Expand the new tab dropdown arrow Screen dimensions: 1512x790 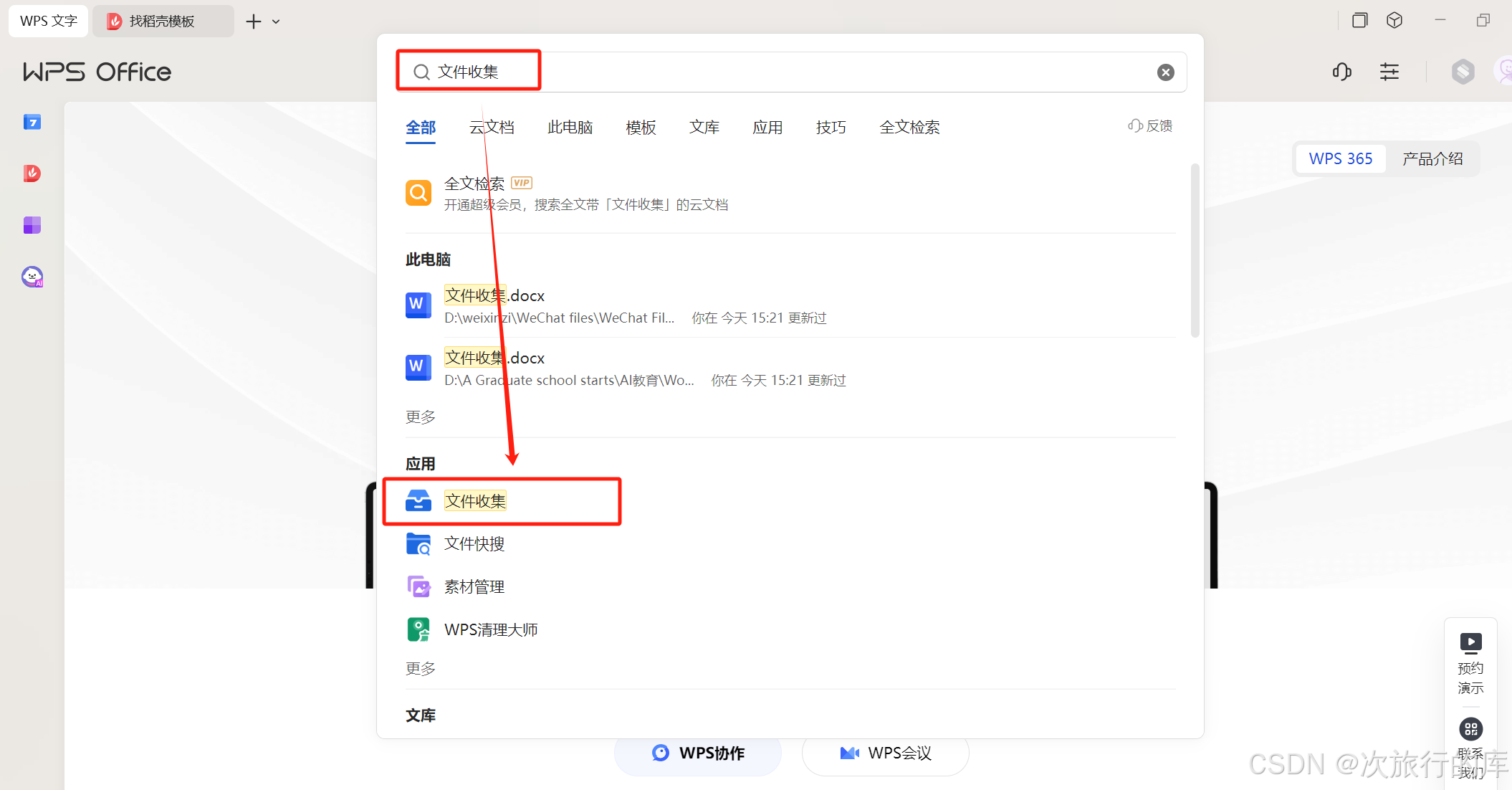tap(276, 22)
